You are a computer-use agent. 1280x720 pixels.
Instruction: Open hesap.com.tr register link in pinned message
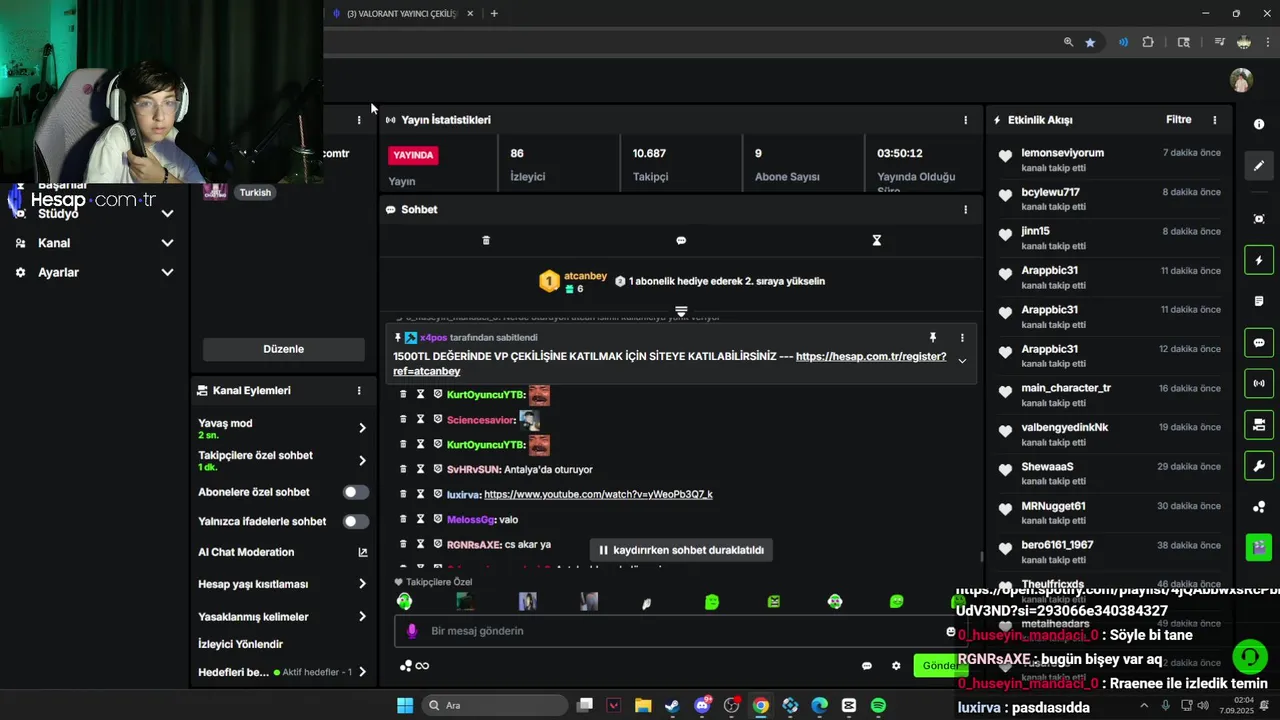[x=669, y=364]
